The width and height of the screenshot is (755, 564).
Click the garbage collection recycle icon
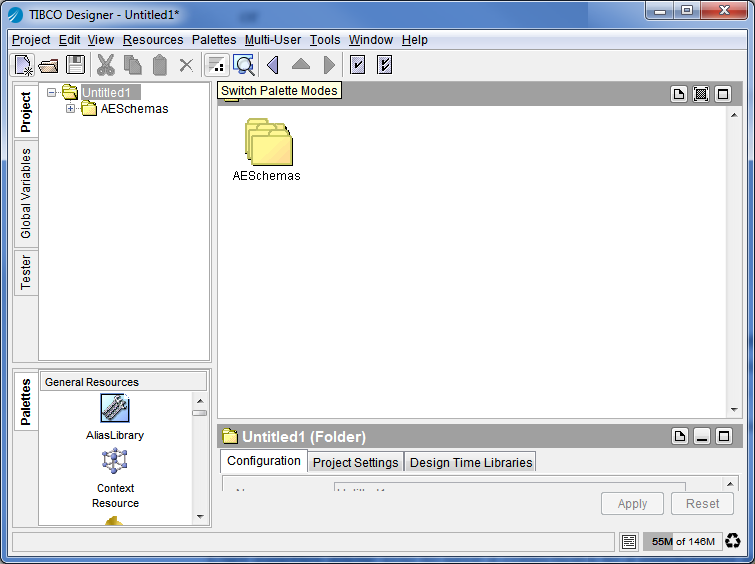(733, 541)
